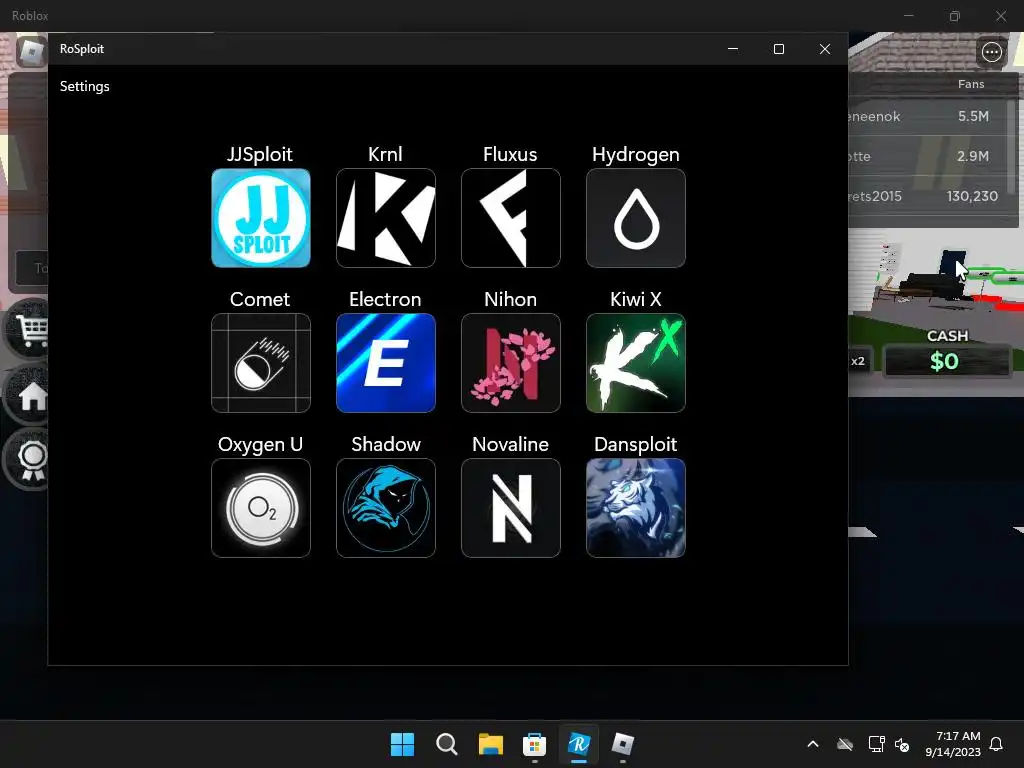
Task: Open the muted volume tray icon
Action: 902,744
